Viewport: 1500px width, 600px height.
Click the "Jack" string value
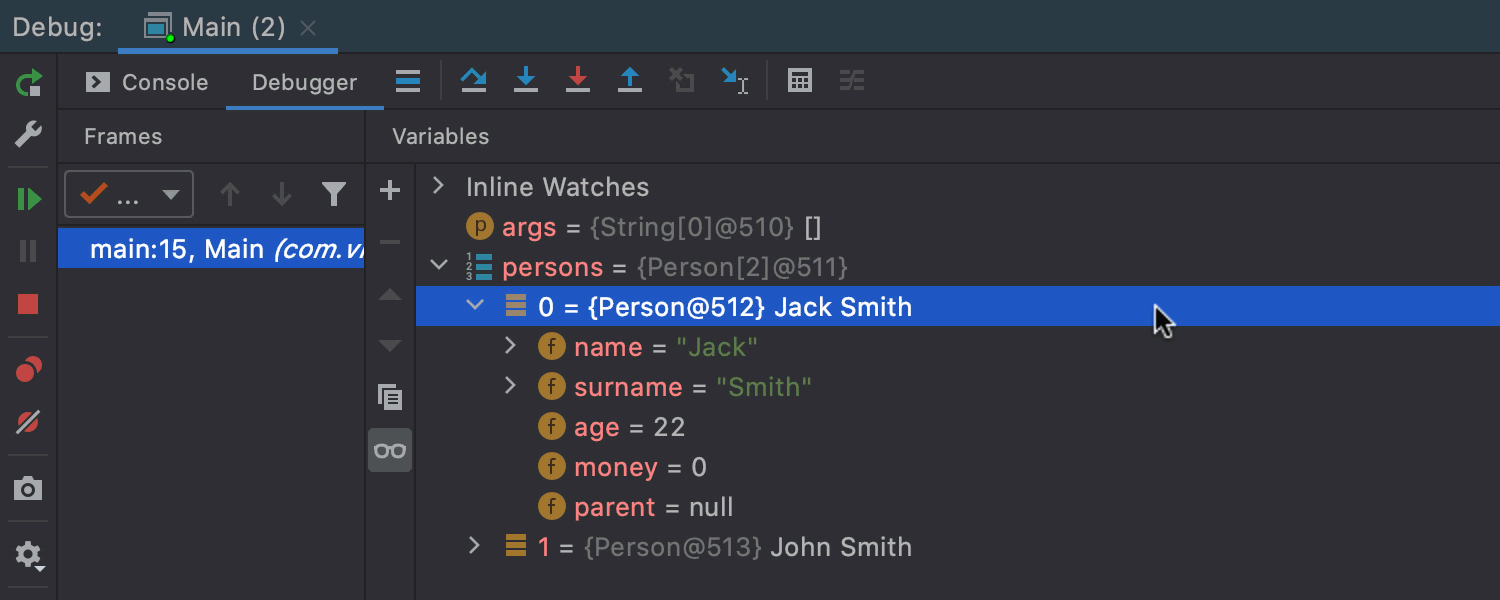click(717, 347)
